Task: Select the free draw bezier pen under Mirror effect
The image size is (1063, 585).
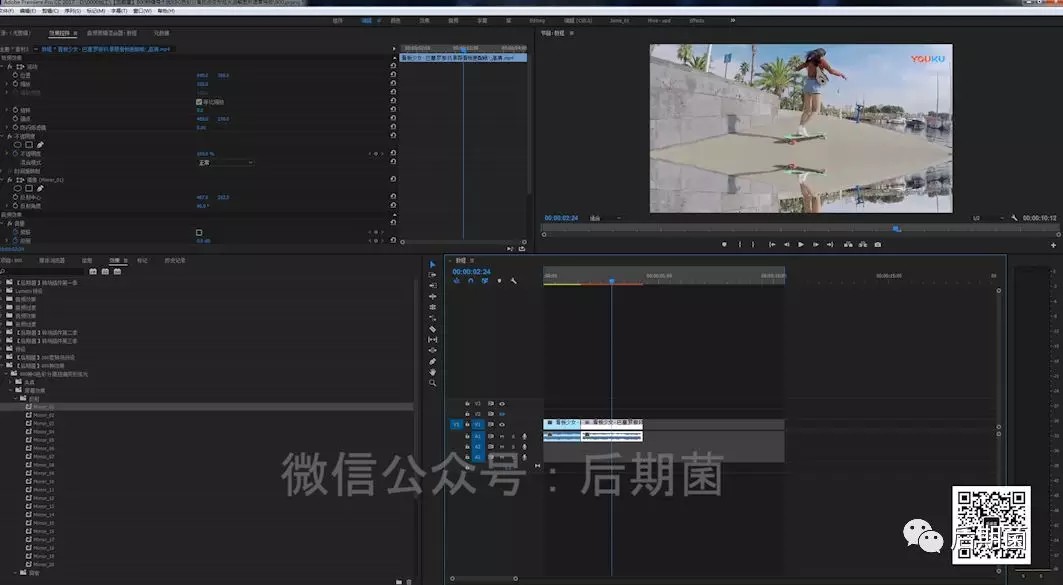Action: pos(40,188)
